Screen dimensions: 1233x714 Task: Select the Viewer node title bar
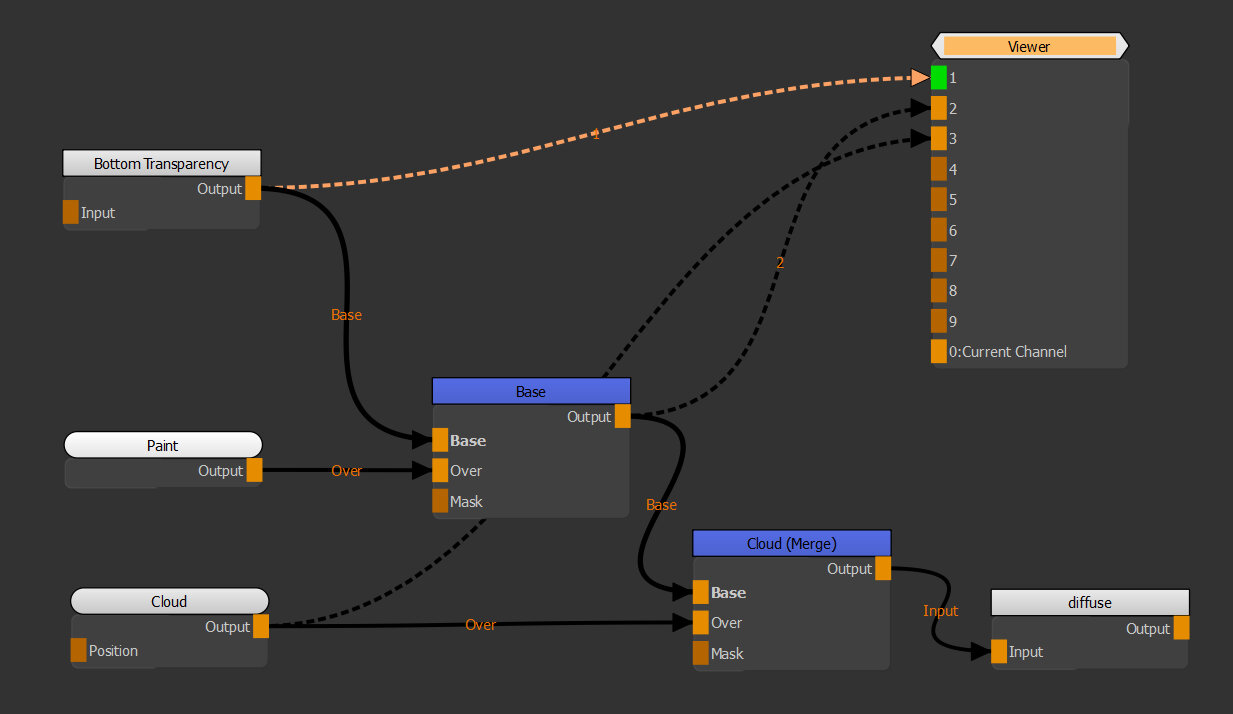click(x=1029, y=46)
